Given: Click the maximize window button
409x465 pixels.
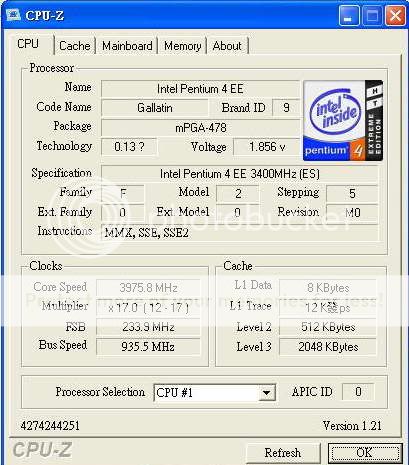Looking at the screenshot, I should (x=372, y=16).
